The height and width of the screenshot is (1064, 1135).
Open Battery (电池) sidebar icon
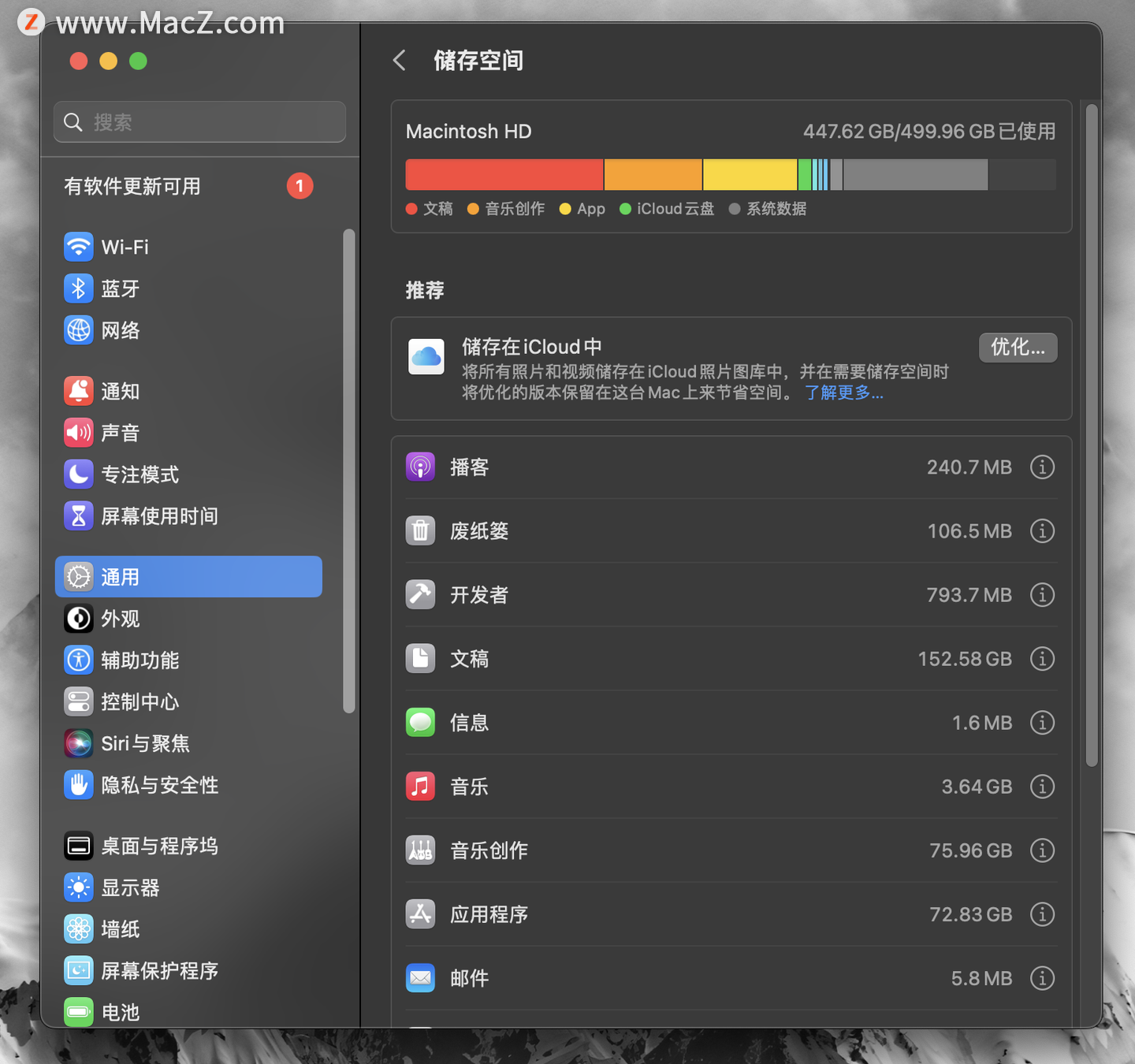pos(78,1012)
